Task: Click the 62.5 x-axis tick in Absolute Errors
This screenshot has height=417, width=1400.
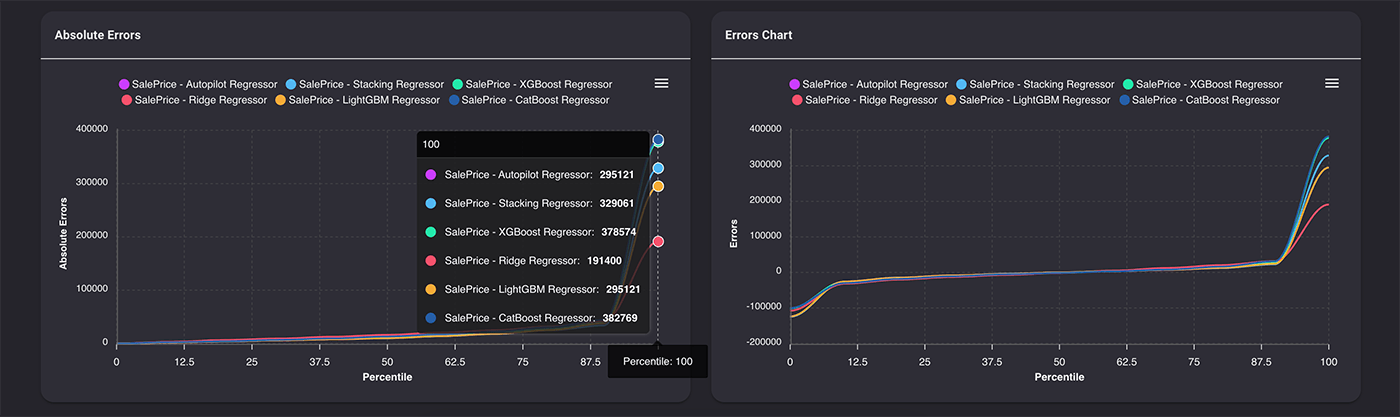Action: (455, 362)
